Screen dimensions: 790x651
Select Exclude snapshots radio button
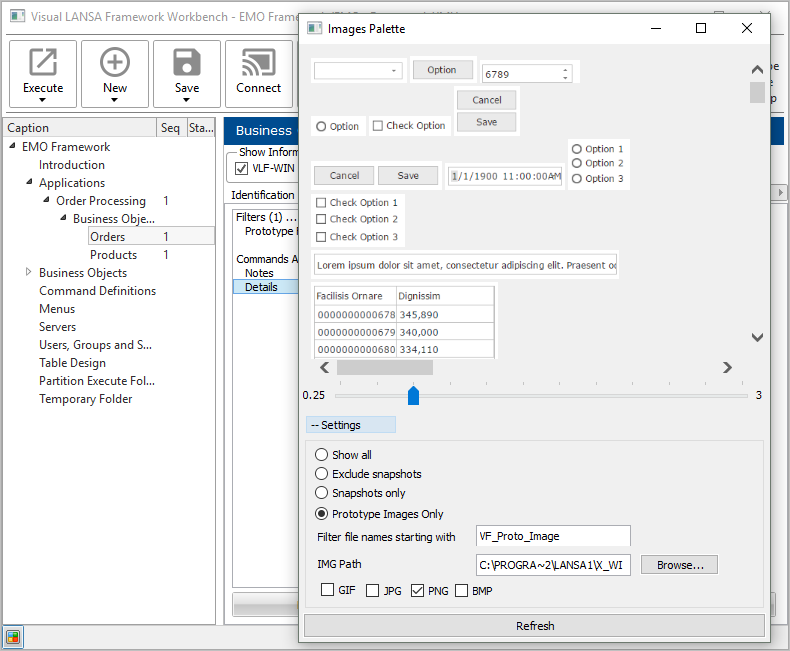321,474
